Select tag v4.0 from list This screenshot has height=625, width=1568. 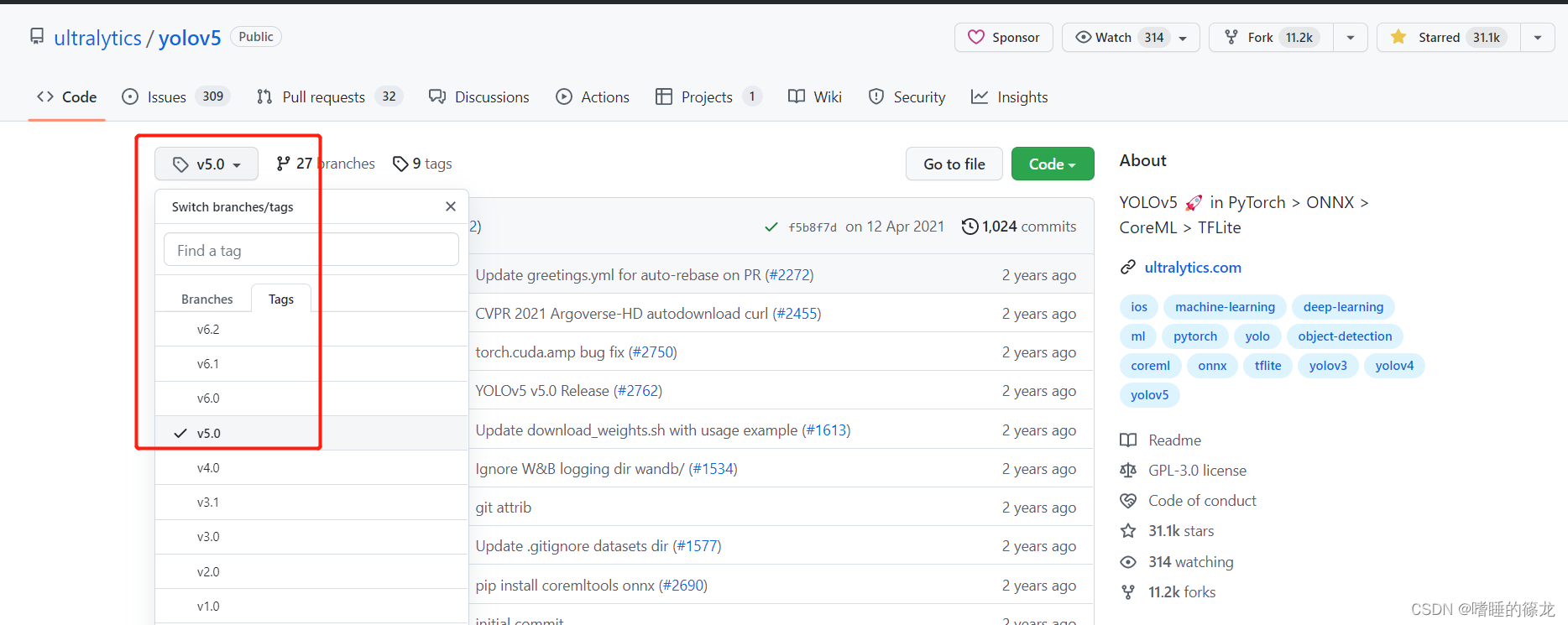(x=311, y=468)
